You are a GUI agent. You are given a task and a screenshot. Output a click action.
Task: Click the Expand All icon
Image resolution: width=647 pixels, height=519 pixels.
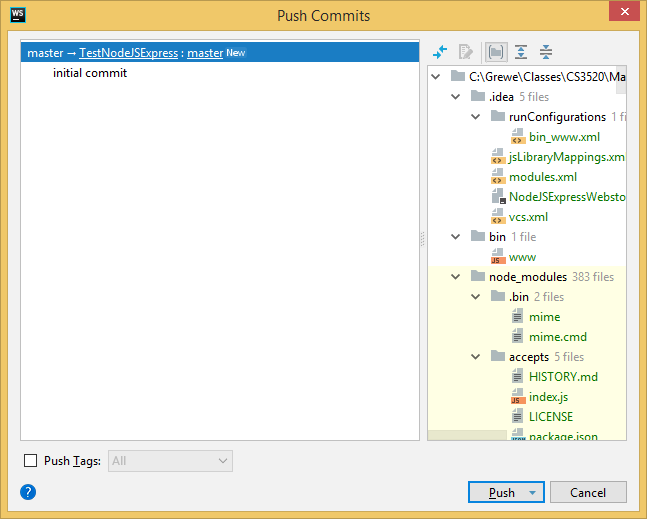[x=521, y=52]
